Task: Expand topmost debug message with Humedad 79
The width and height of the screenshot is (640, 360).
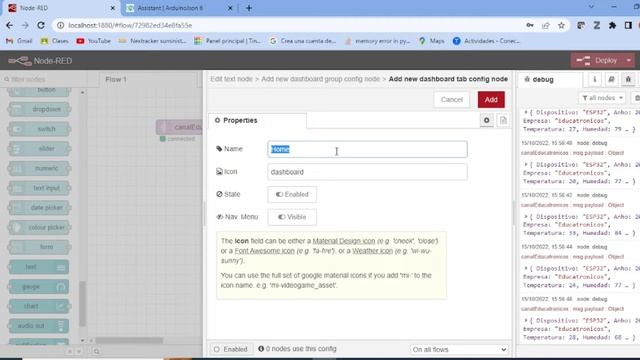Action: pos(526,112)
